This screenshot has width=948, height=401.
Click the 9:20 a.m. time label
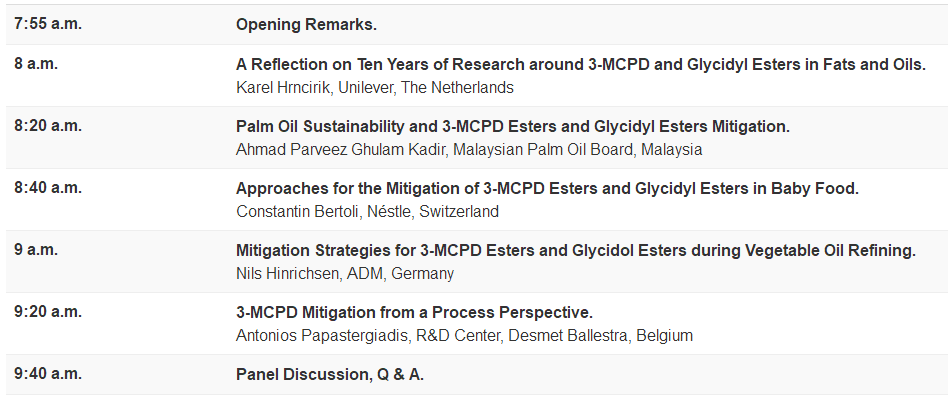tap(48, 312)
